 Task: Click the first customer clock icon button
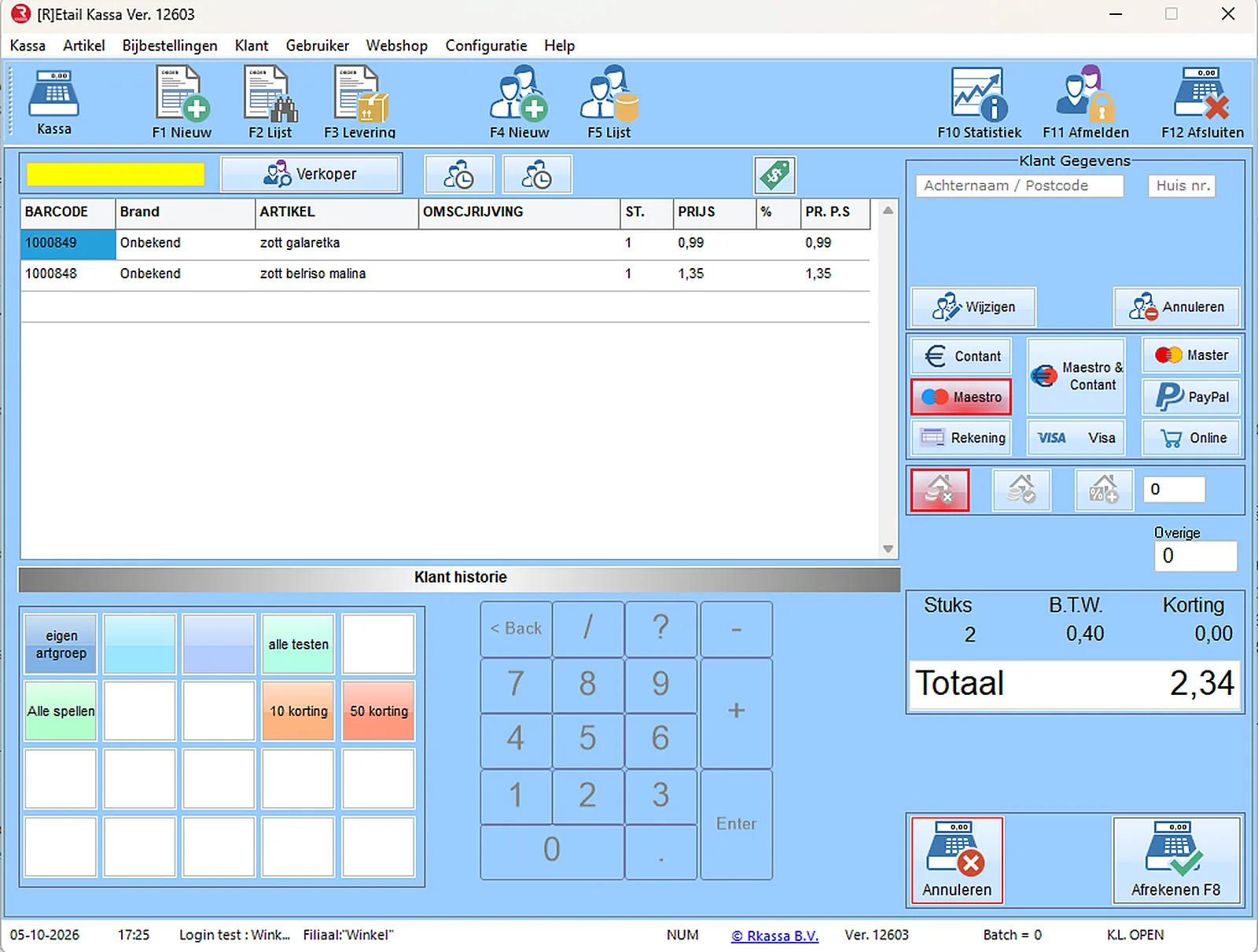point(459,175)
